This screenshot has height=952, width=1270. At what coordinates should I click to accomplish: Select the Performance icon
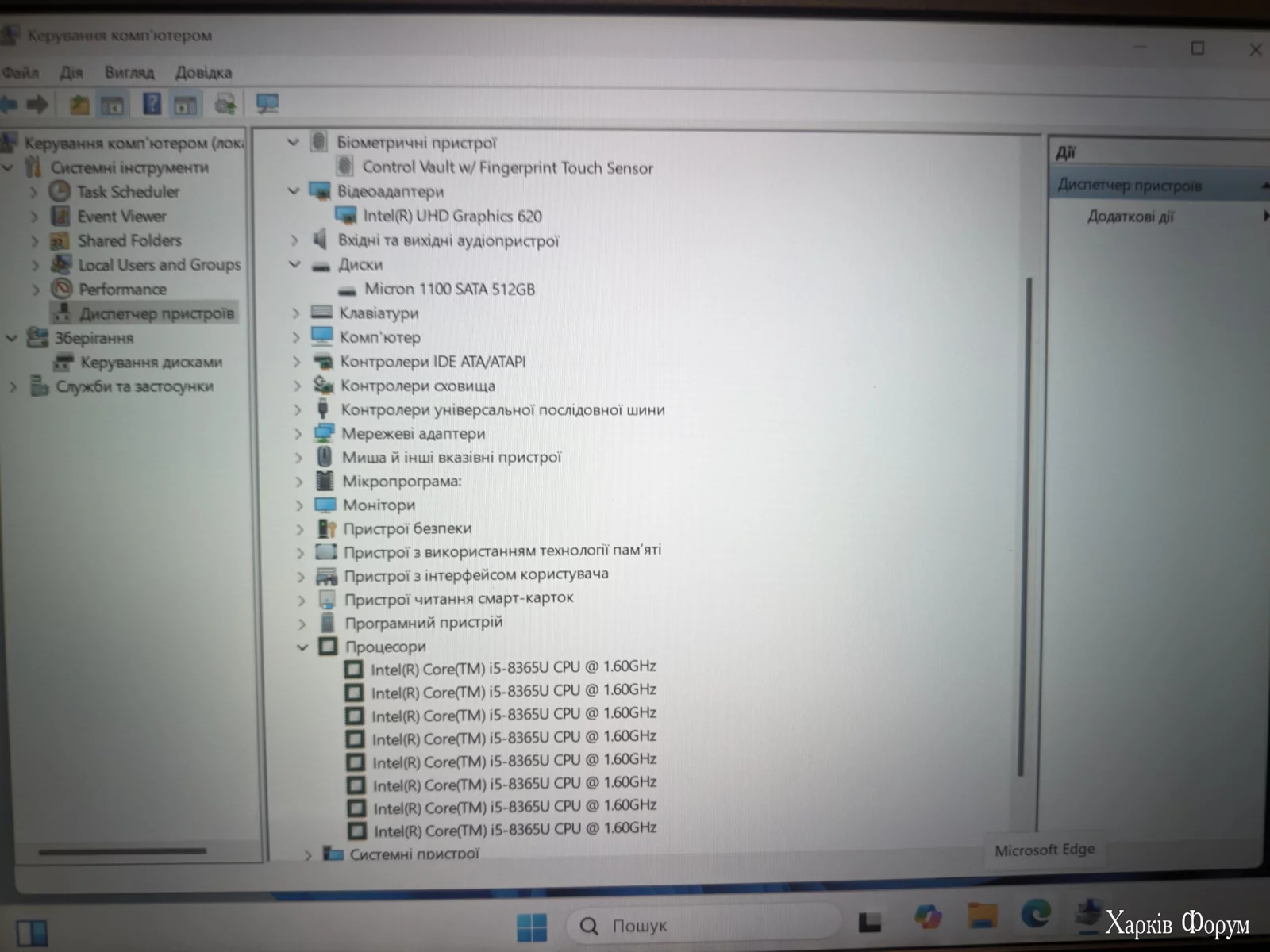(62, 289)
